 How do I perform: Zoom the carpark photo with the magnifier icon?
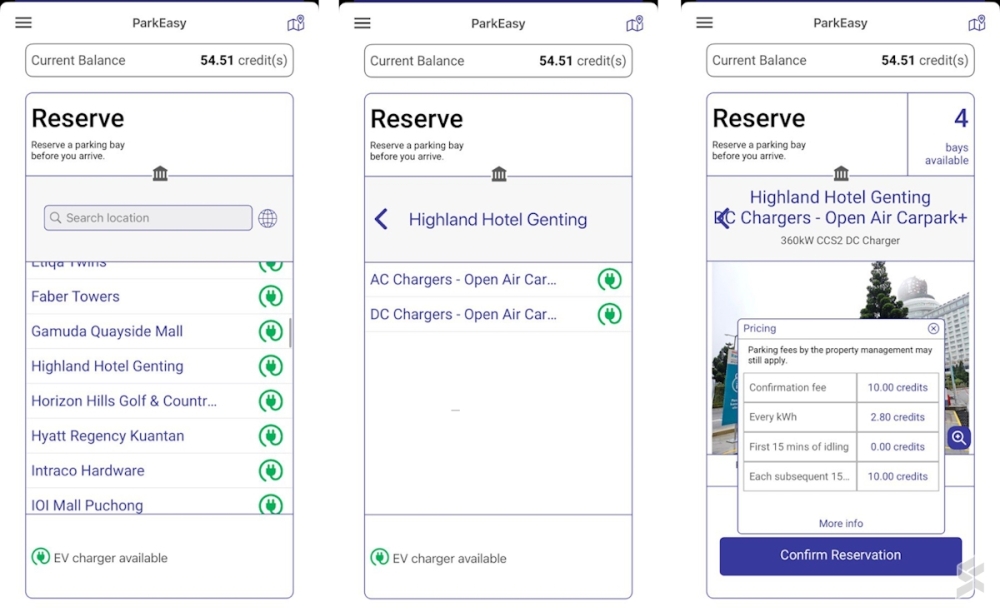959,438
